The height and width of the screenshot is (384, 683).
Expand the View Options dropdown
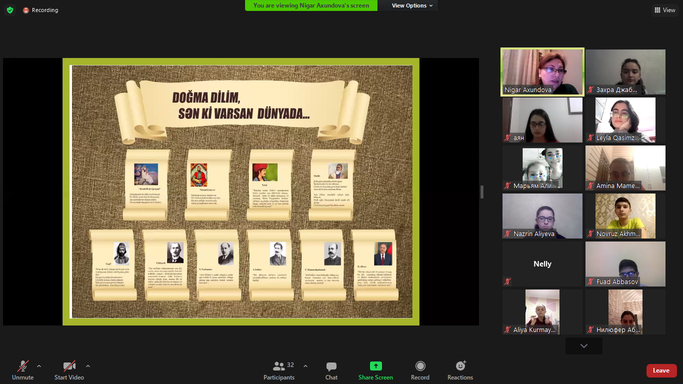[x=412, y=6]
